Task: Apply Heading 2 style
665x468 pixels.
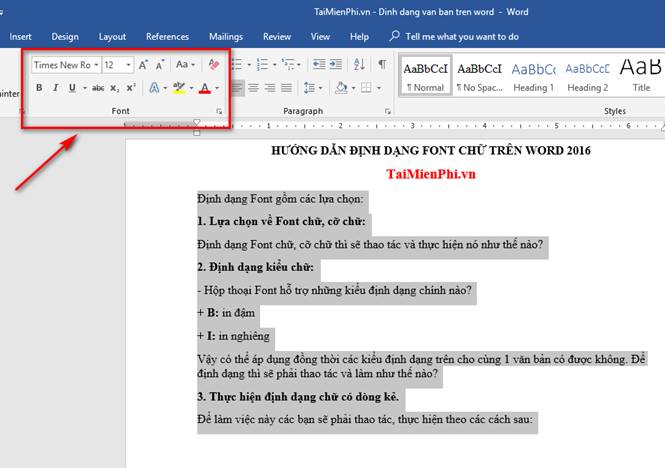Action: click(587, 76)
